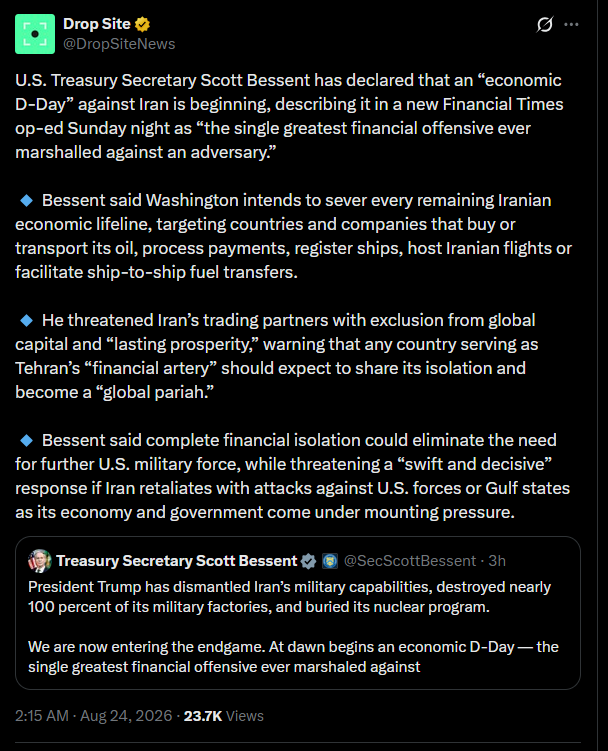Open the Drop Site display name link

(x=97, y=24)
